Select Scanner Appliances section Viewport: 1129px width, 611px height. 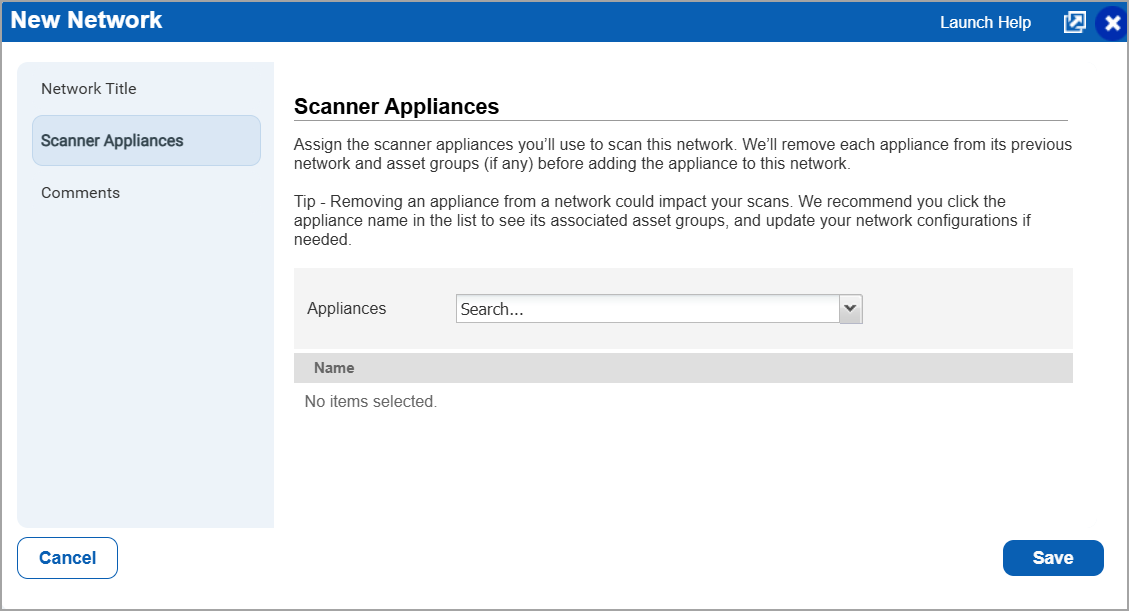146,140
